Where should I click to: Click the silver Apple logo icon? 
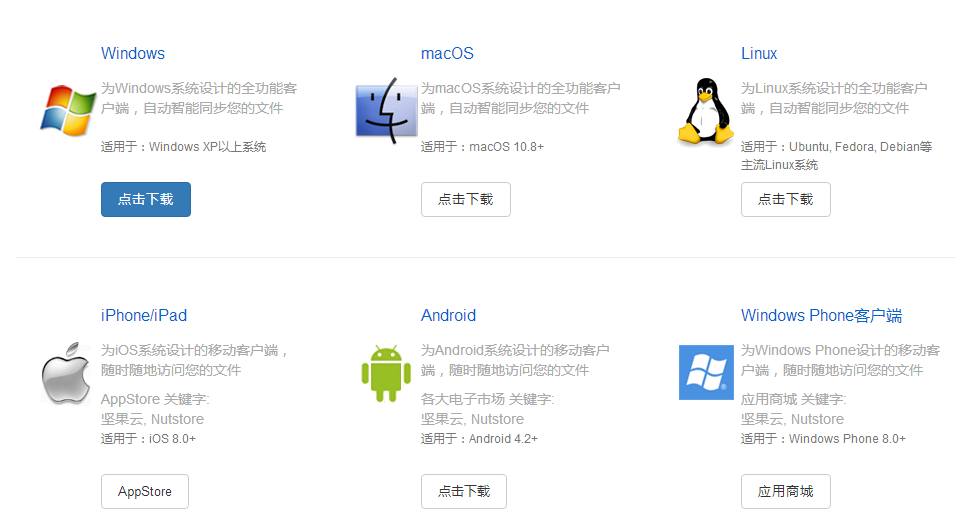(x=66, y=373)
